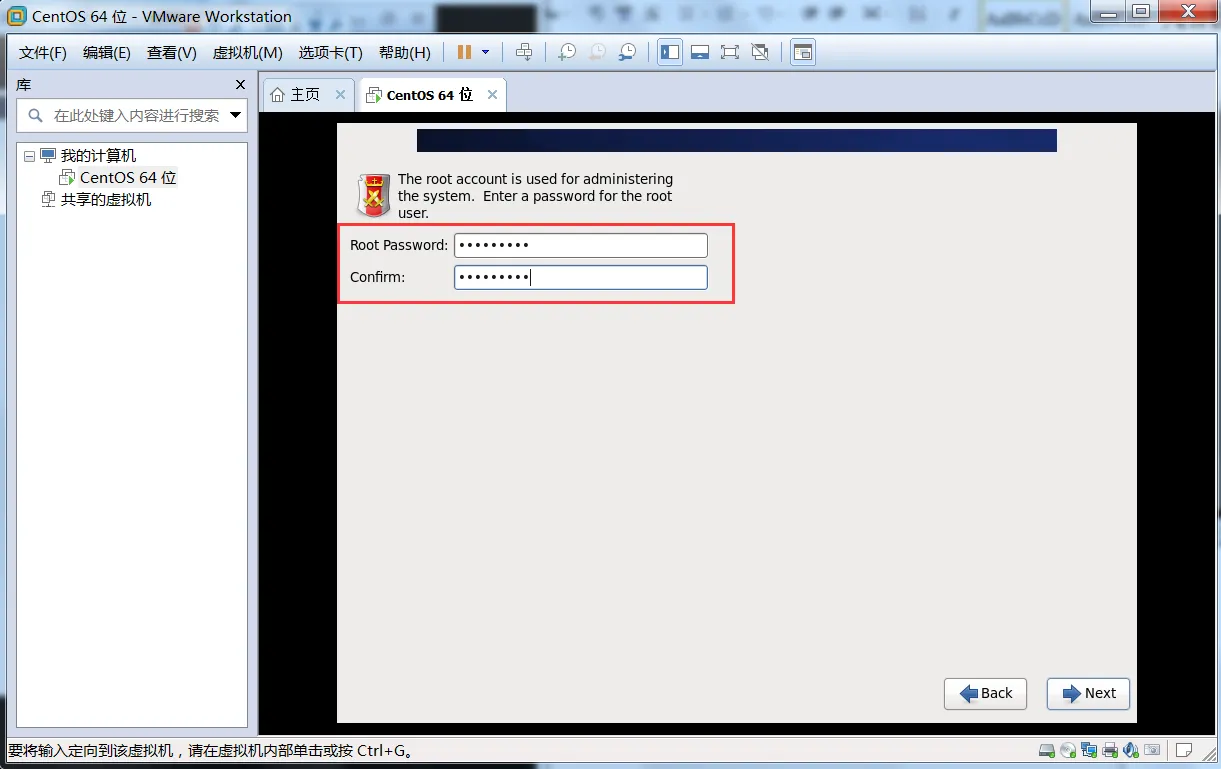Image resolution: width=1221 pixels, height=769 pixels.
Task: Toggle the thumbnail bar view icon
Action: (x=700, y=52)
